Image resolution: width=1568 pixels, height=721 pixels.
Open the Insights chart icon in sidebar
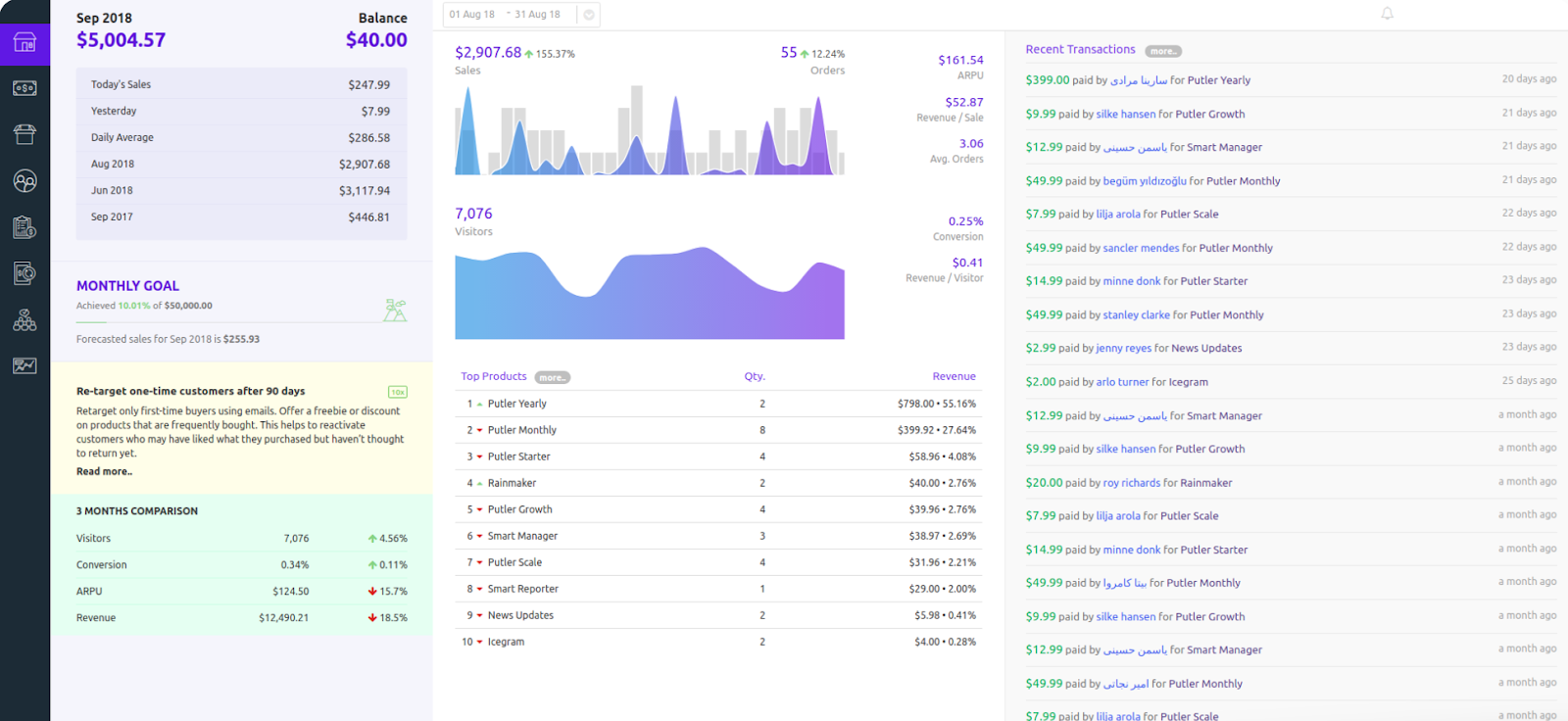(24, 365)
